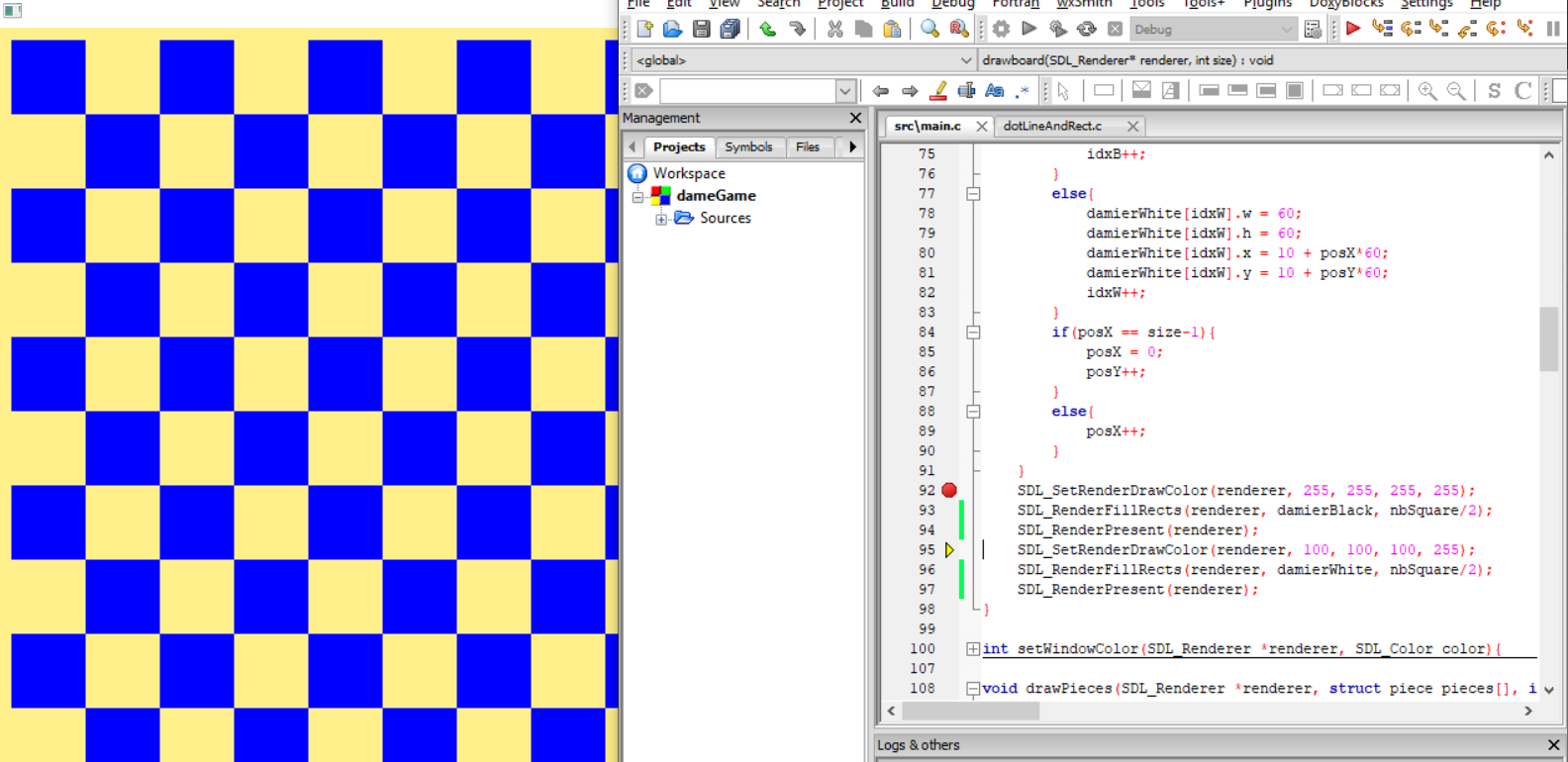
Task: Expand the Sources folder node
Action: 661,219
